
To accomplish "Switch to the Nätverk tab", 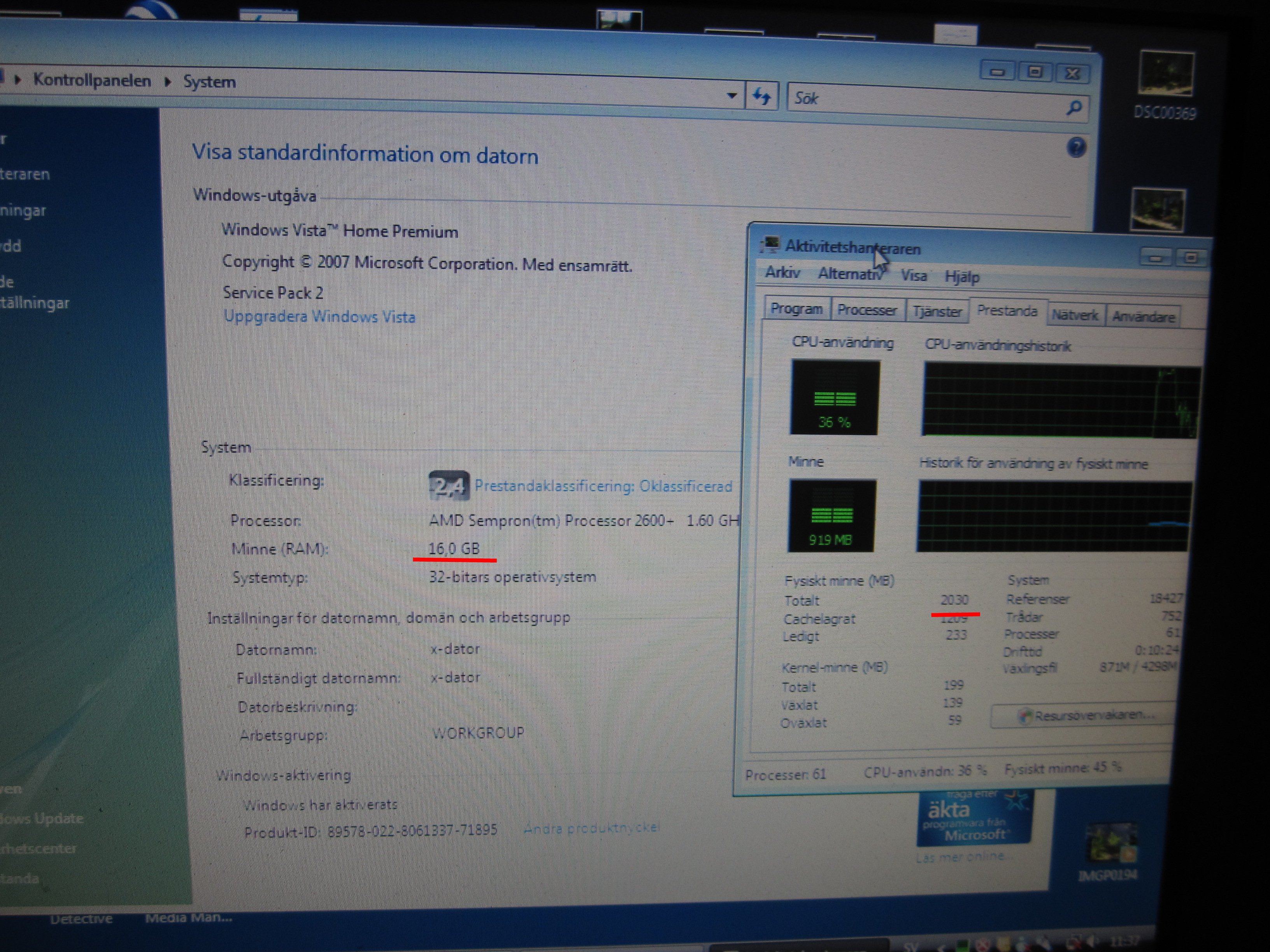I will pos(1075,315).
